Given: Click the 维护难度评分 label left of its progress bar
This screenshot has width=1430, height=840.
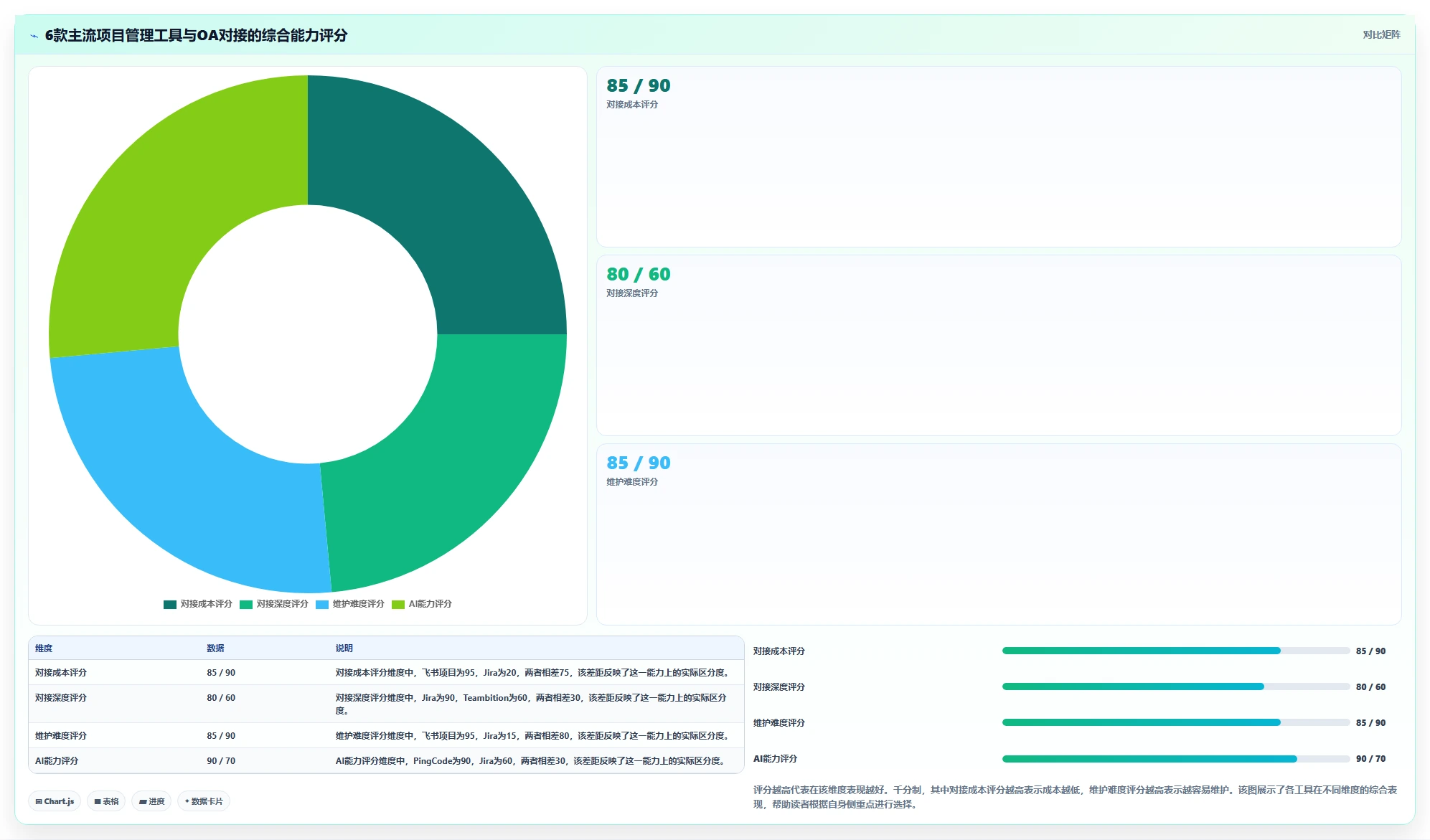Looking at the screenshot, I should pyautogui.click(x=779, y=723).
